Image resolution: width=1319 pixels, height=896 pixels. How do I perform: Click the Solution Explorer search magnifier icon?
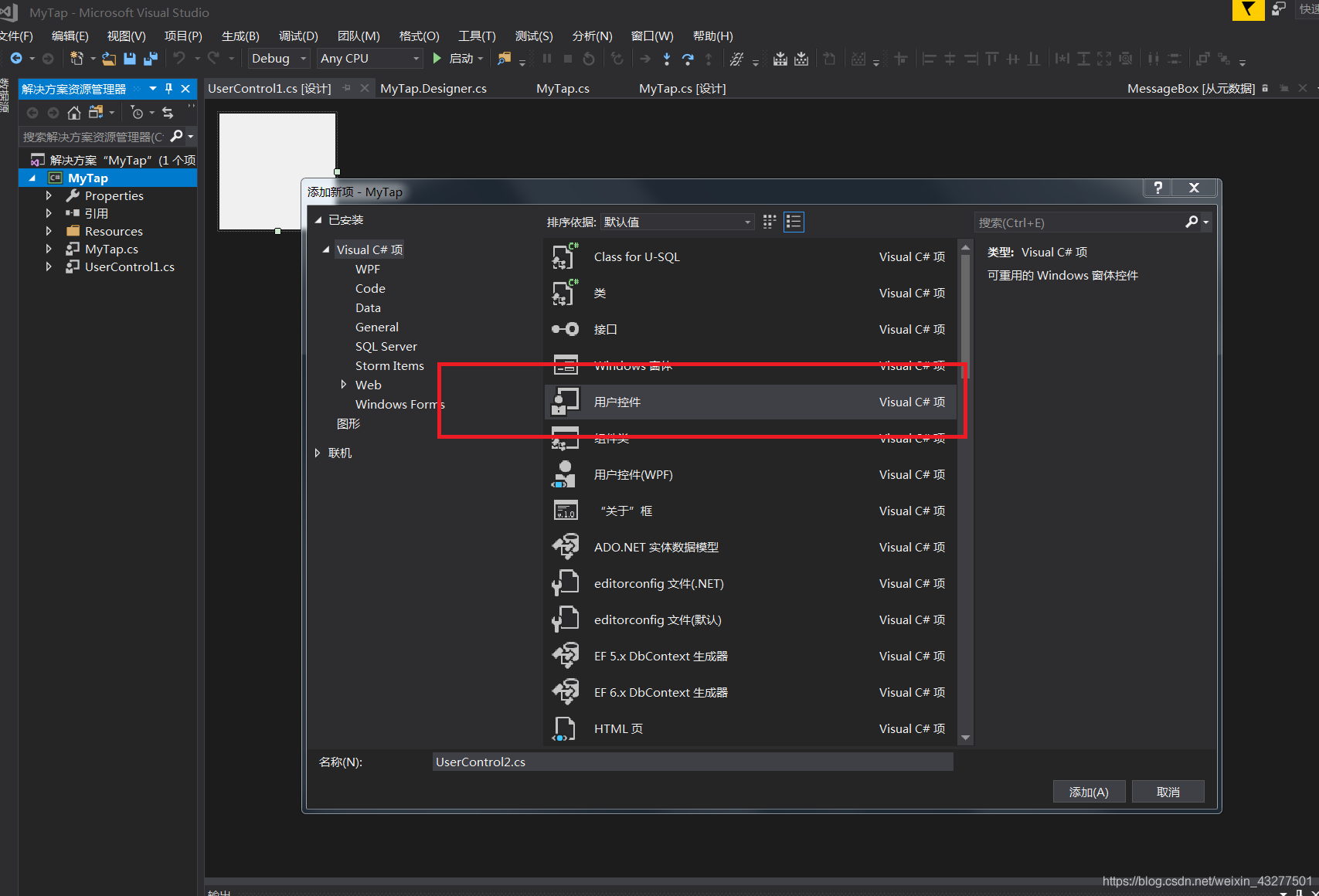pos(177,136)
